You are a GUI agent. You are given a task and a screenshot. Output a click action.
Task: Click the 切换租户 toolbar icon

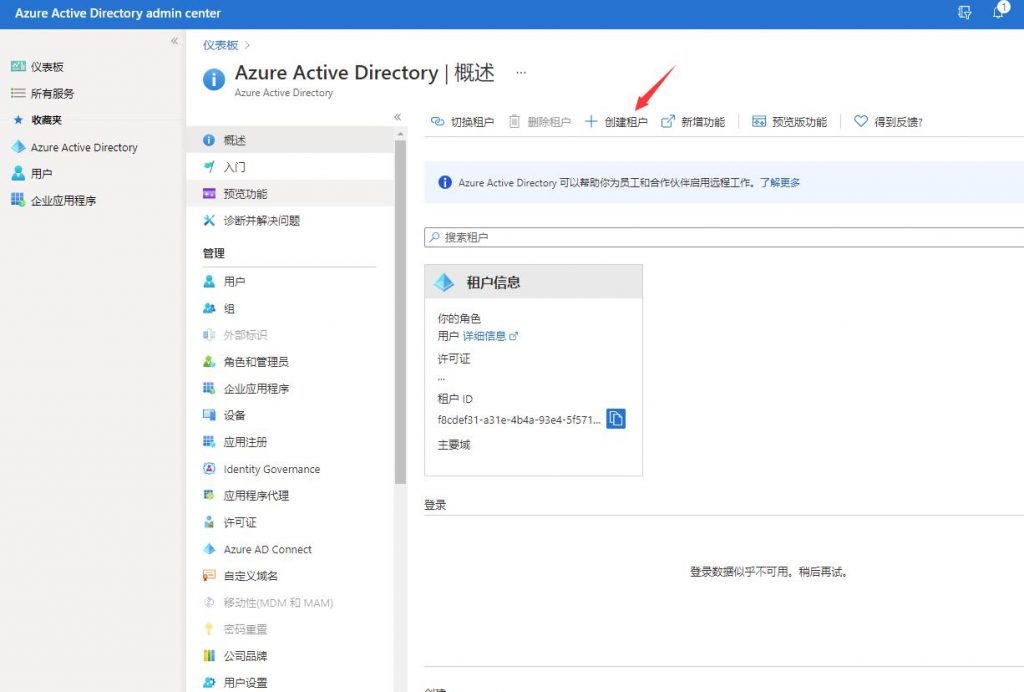tap(438, 121)
